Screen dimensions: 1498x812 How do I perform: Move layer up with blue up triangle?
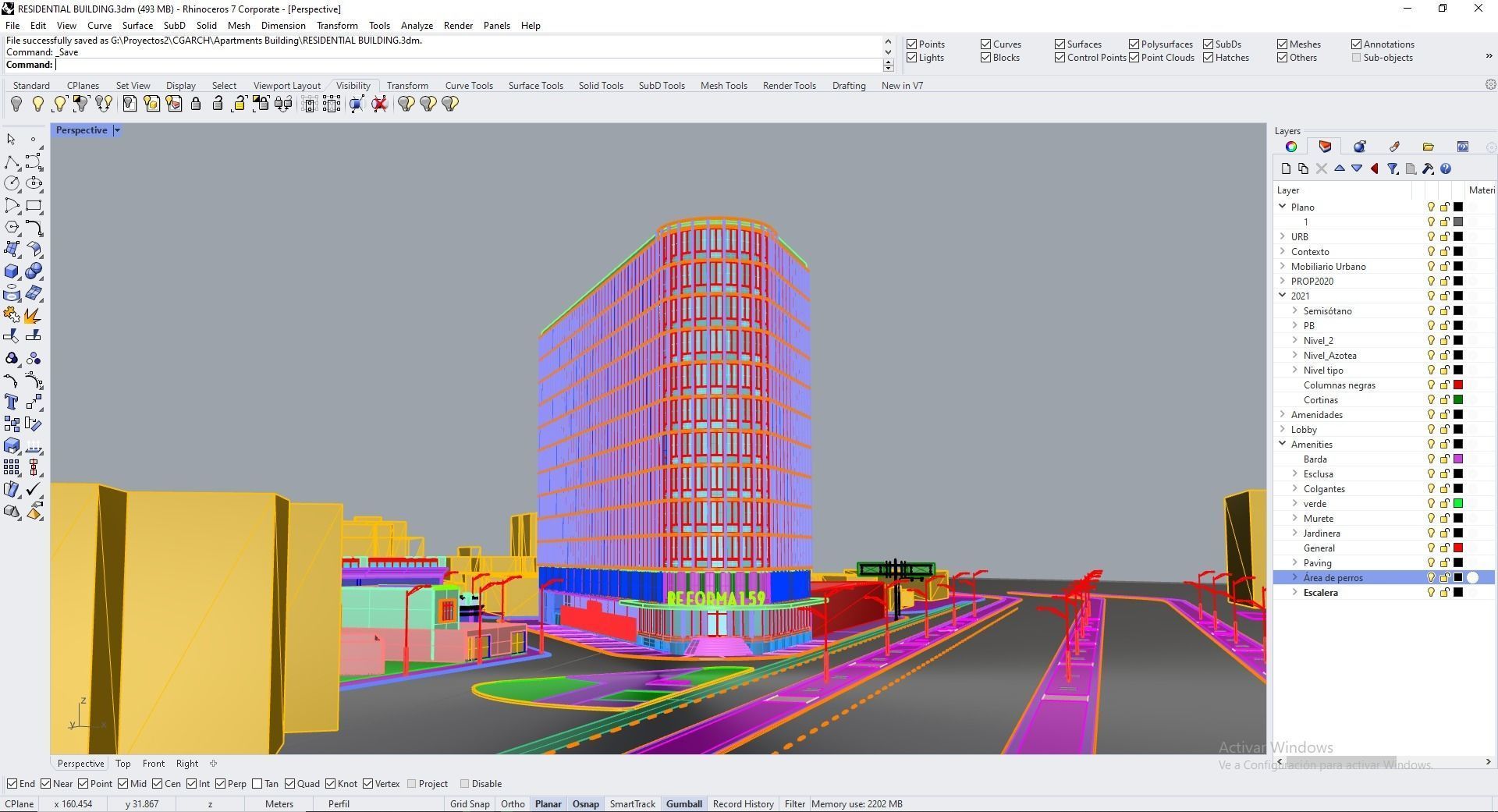1340,168
